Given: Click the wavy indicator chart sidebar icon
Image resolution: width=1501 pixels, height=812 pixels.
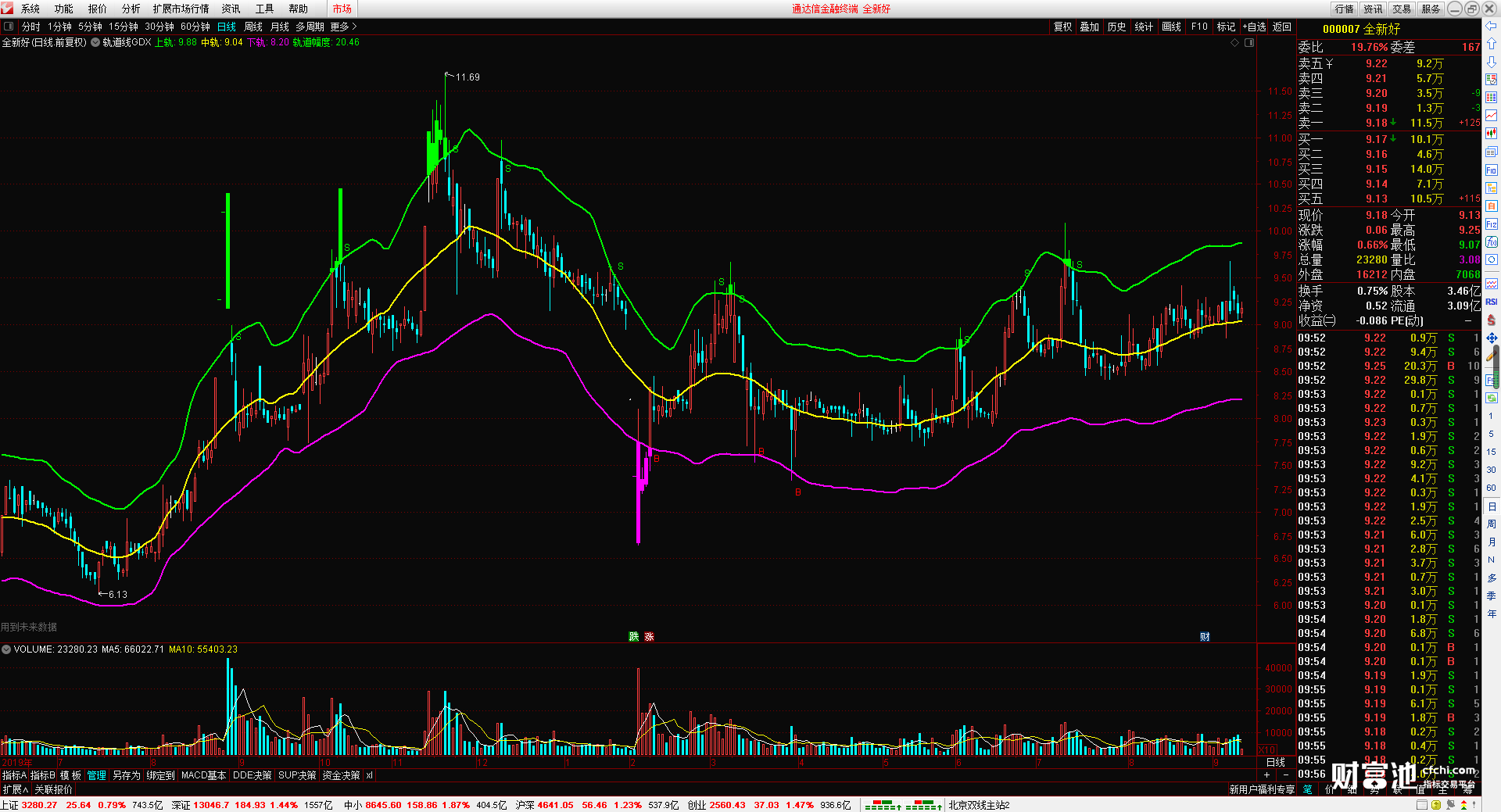Looking at the screenshot, I should coord(1492,284).
